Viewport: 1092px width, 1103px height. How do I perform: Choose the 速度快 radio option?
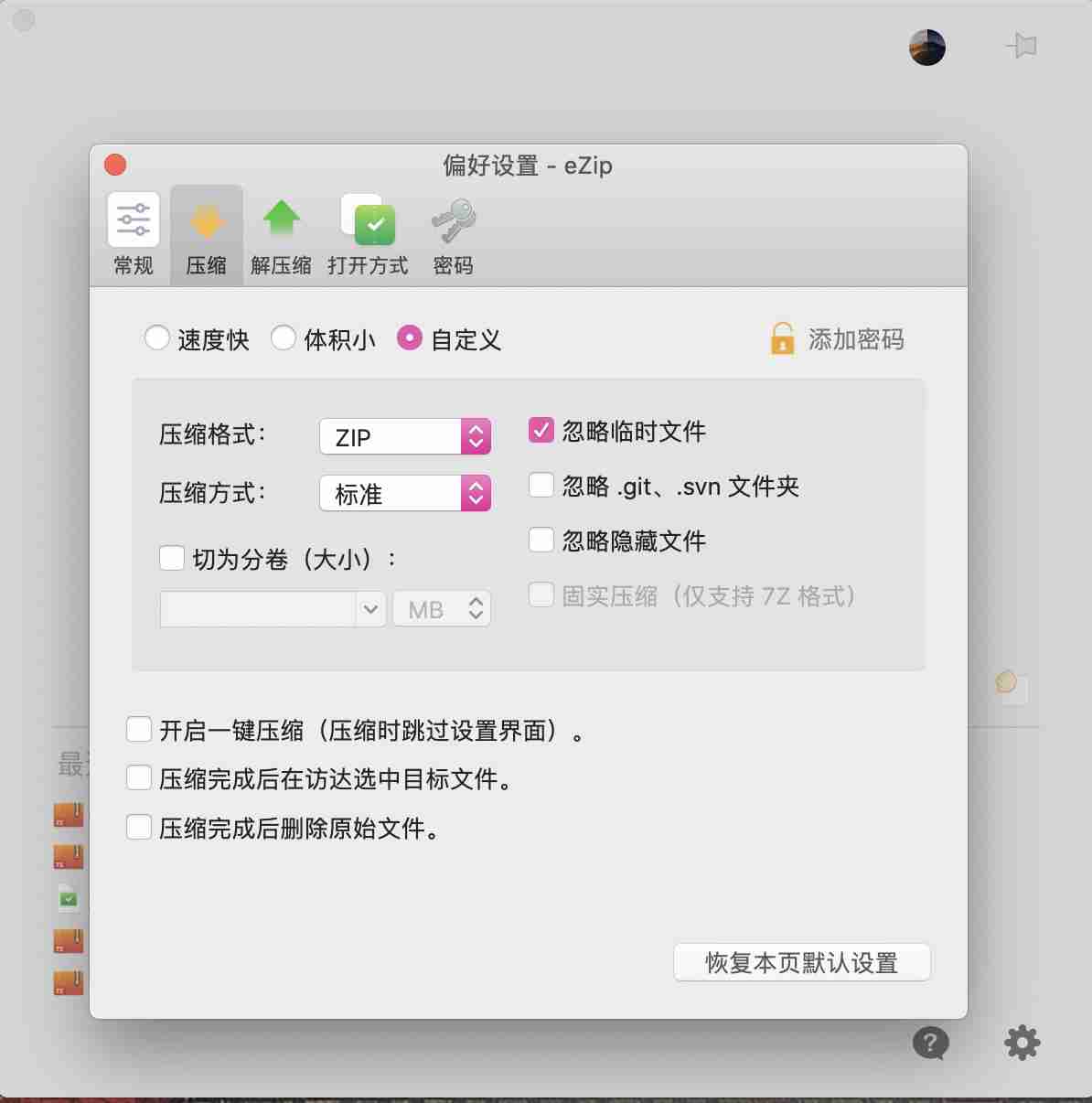[x=157, y=338]
